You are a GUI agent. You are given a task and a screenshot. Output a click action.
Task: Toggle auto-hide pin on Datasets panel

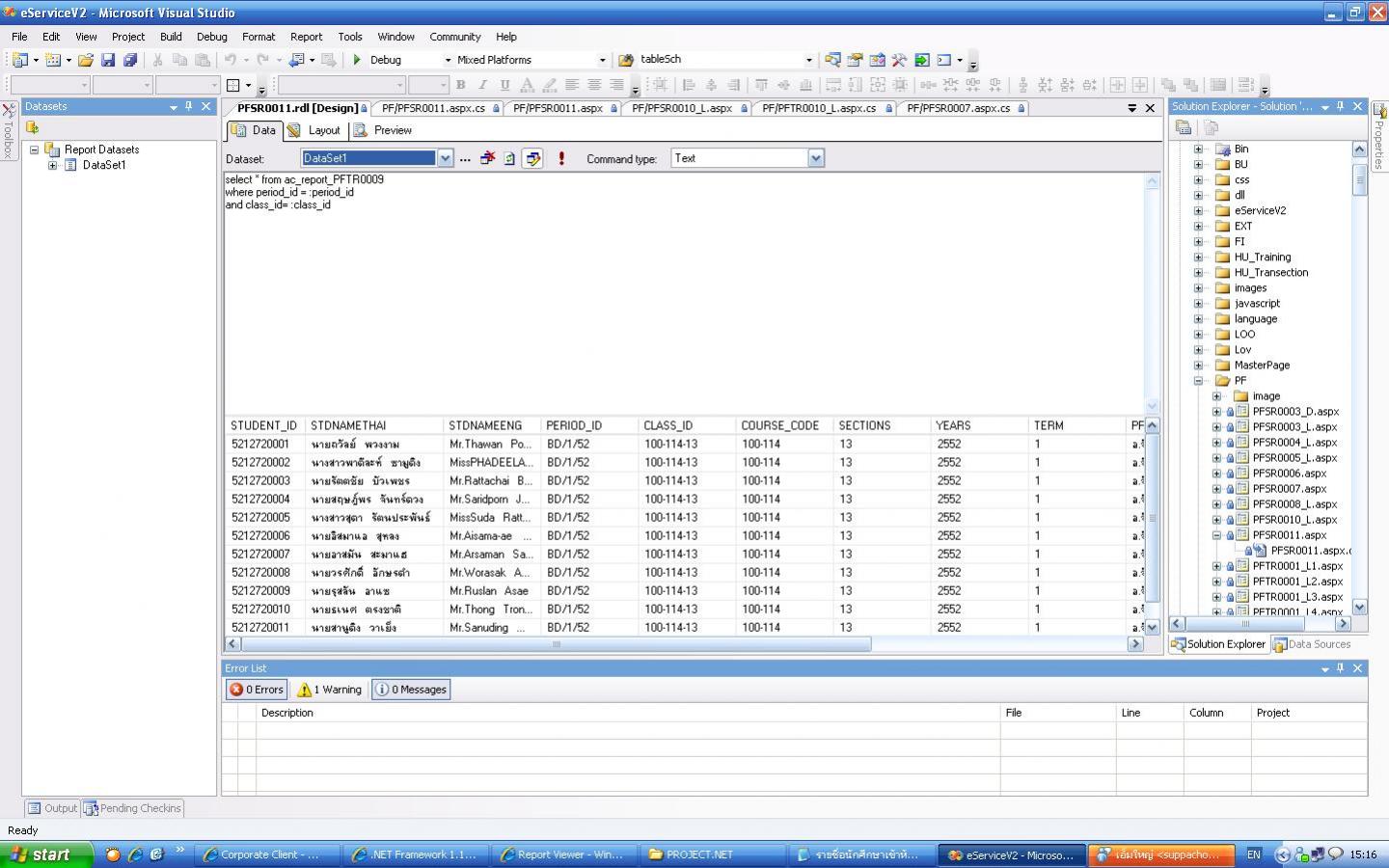[x=189, y=107]
